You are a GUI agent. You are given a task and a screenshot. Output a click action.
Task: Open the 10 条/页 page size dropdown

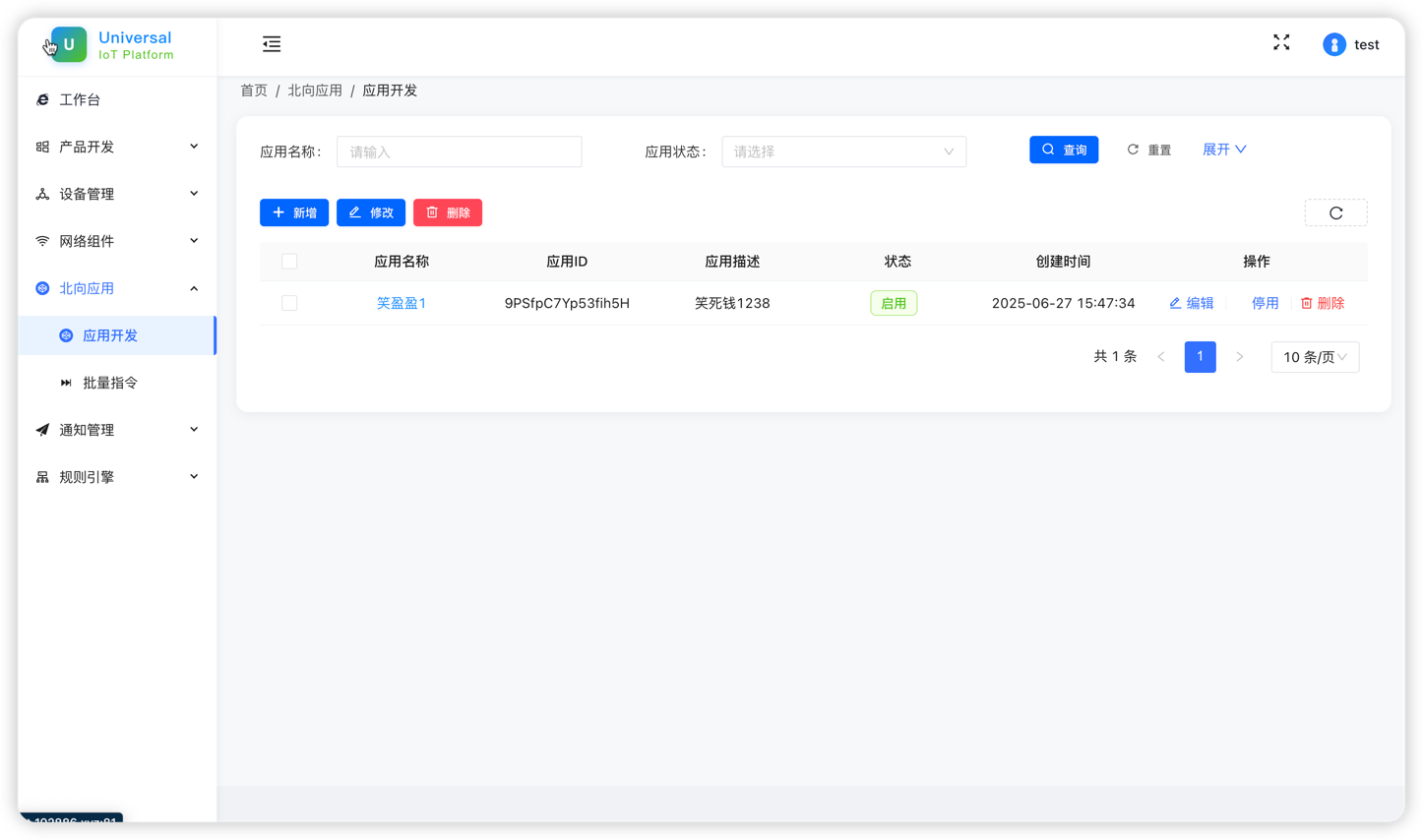tap(1315, 357)
